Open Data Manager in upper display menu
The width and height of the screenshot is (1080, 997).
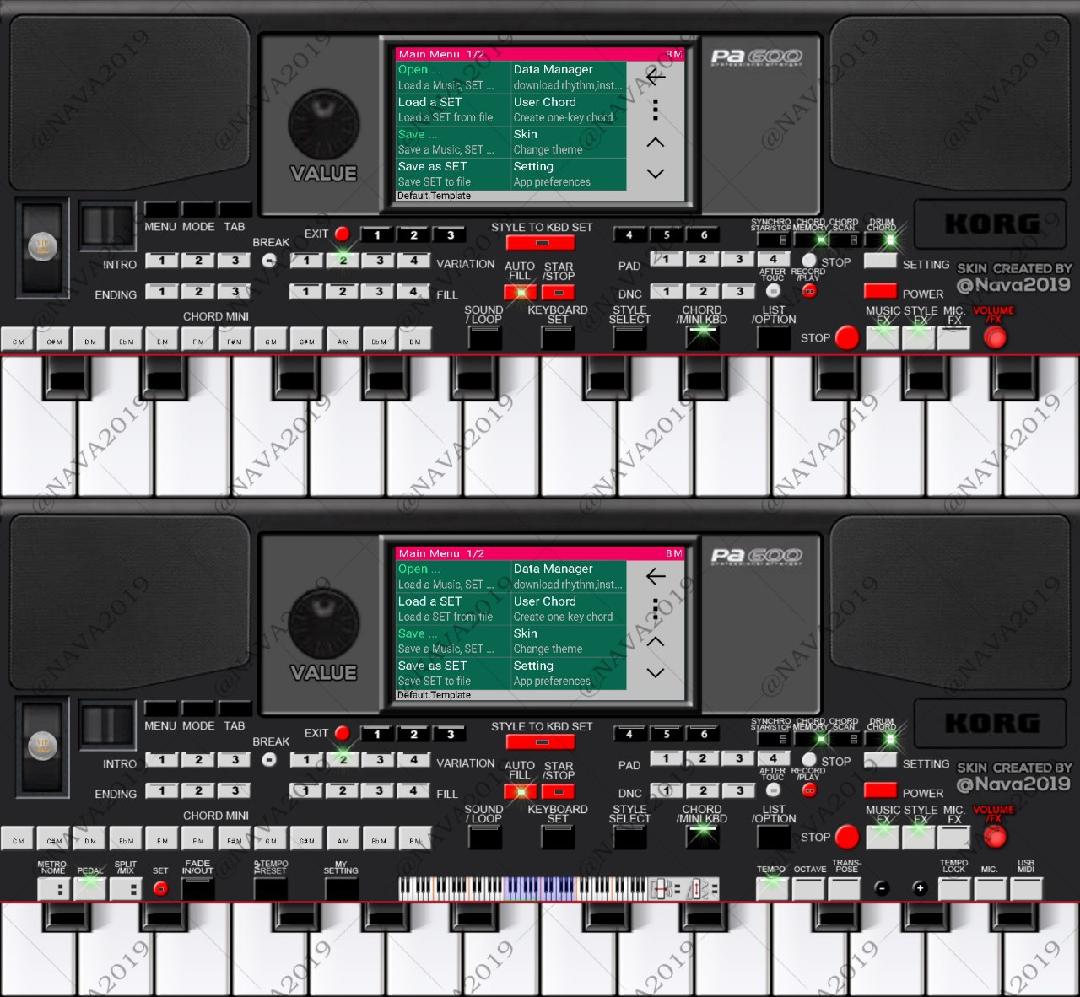568,77
